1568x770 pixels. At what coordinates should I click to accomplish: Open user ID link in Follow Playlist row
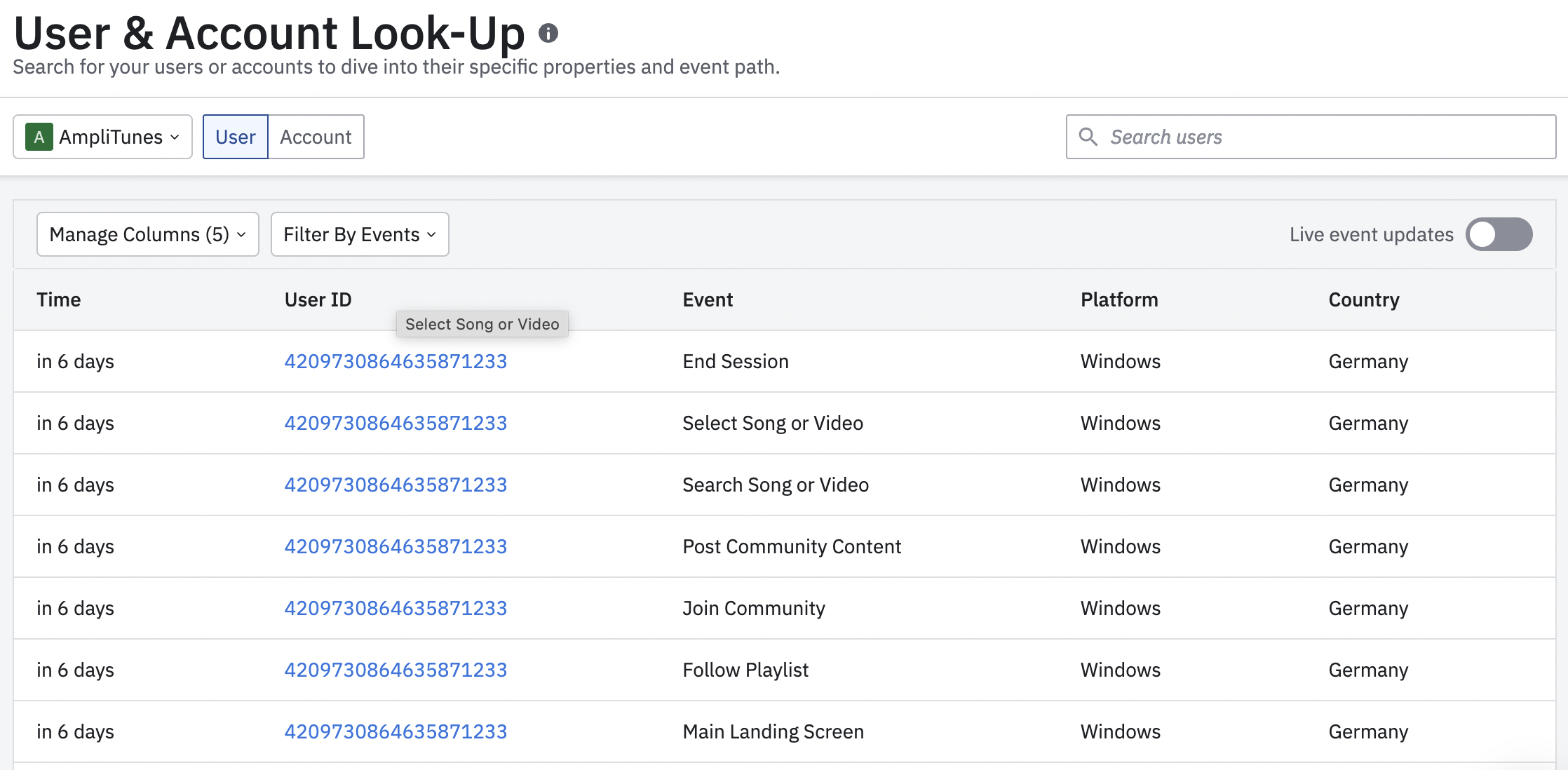(x=396, y=670)
